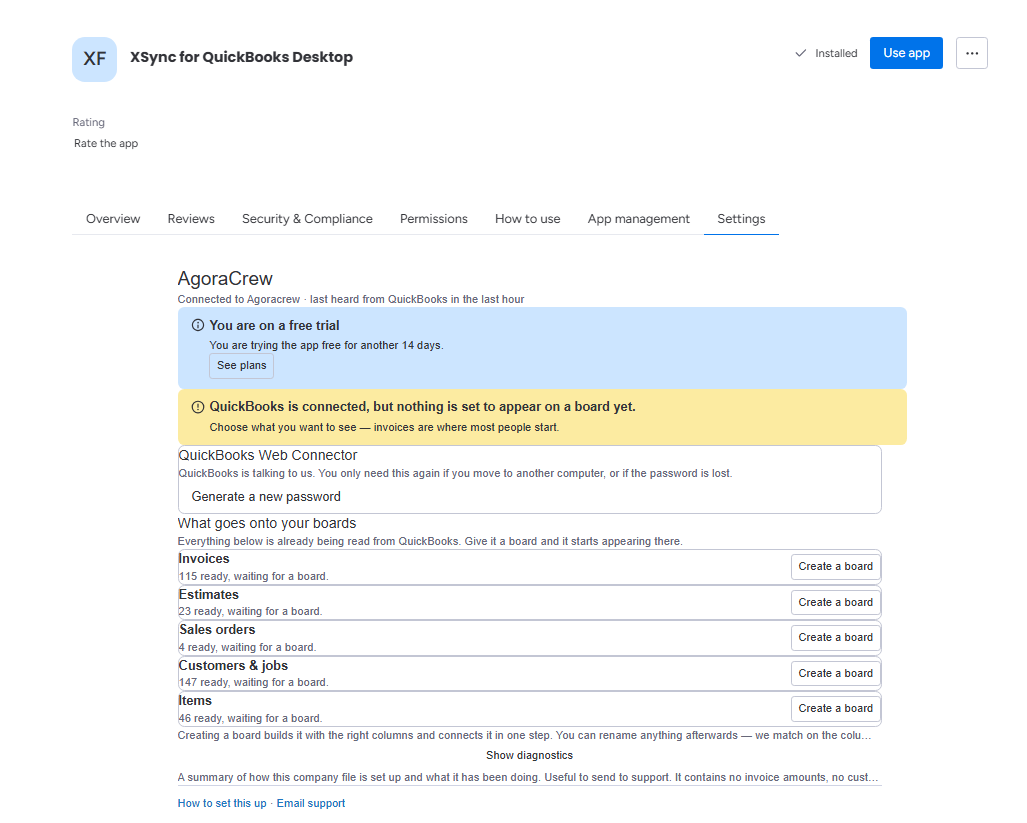
Task: Click the 'You are on a free trial' heading
Action: [274, 325]
